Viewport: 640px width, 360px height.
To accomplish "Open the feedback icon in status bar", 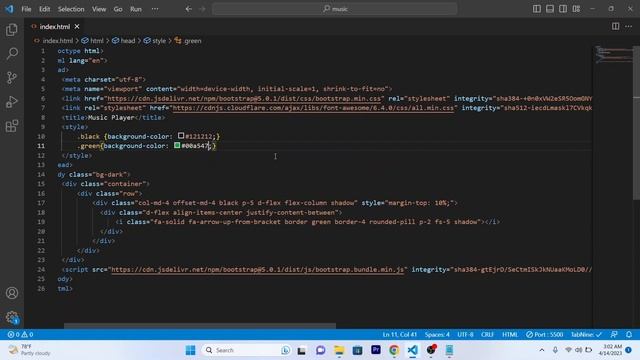I will coord(614,334).
